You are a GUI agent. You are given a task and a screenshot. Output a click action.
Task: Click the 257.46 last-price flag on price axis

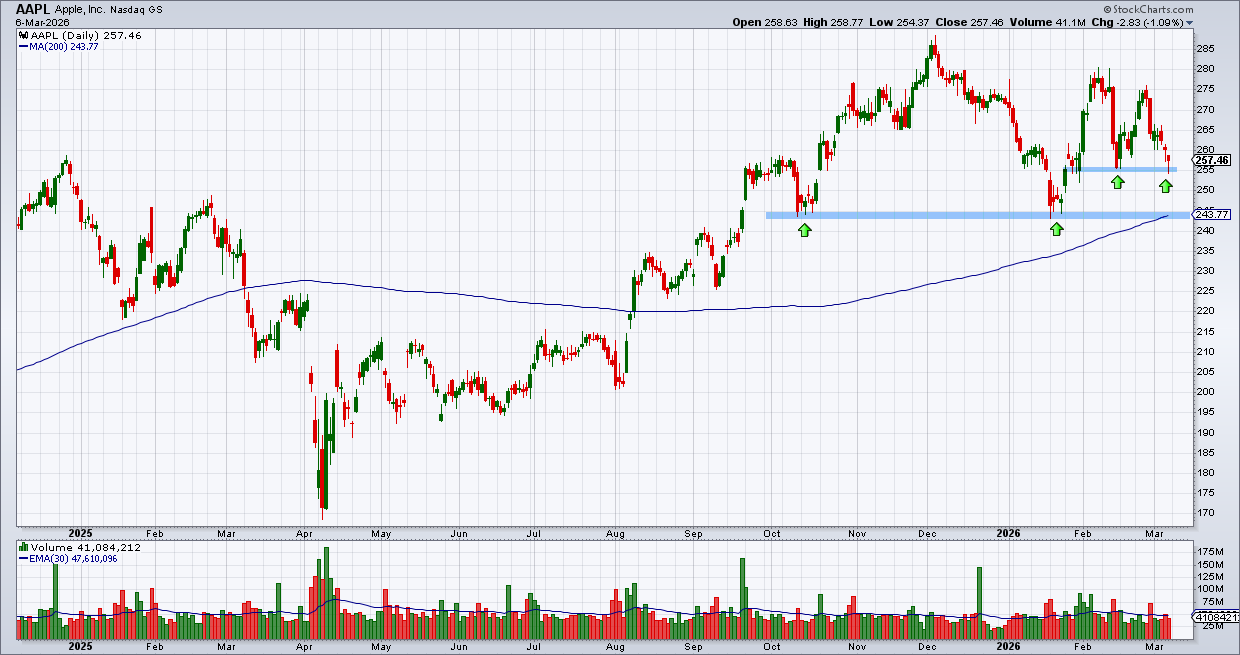(1212, 161)
